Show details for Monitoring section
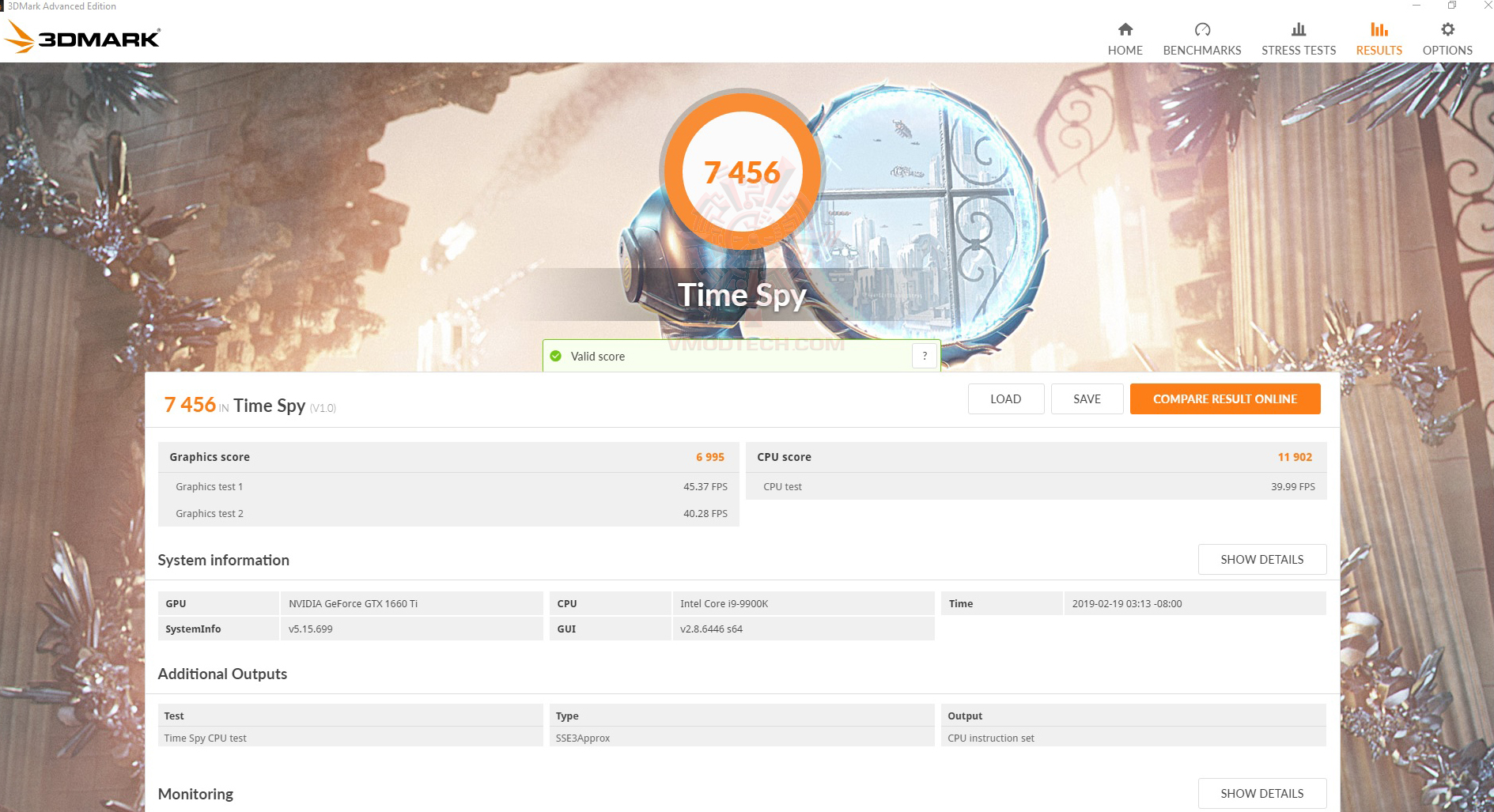1494x812 pixels. pos(1262,793)
